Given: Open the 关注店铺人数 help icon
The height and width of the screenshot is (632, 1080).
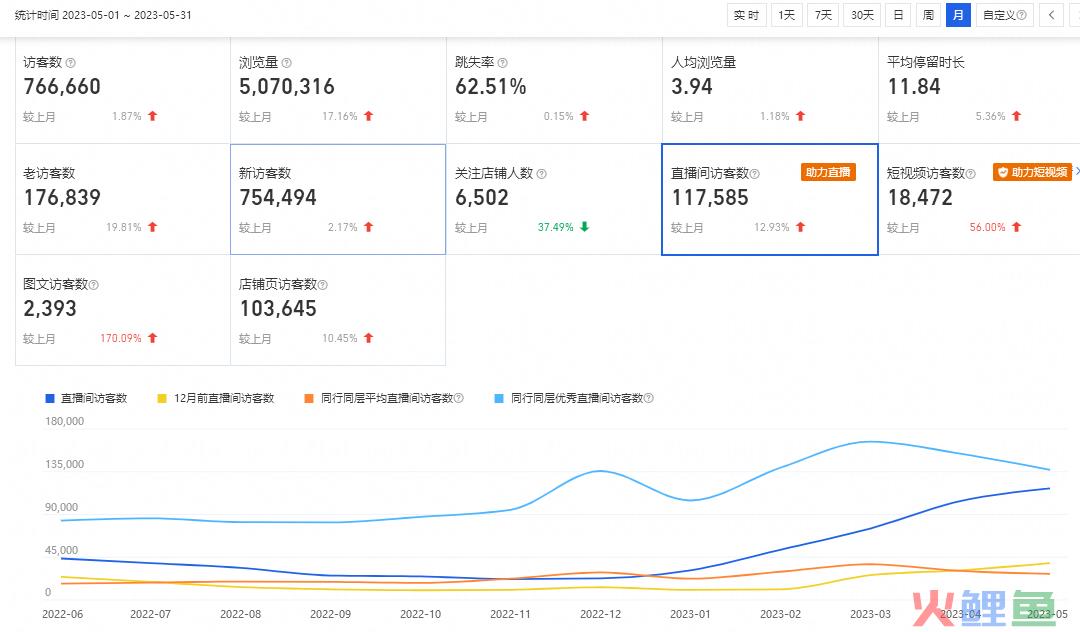Looking at the screenshot, I should (543, 172).
